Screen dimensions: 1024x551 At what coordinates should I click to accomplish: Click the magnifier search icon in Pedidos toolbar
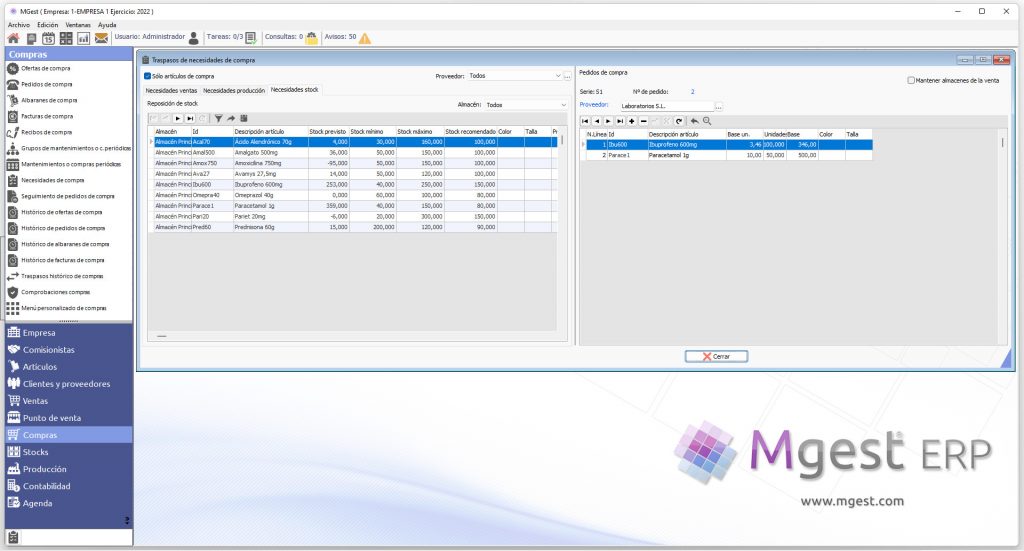click(707, 121)
